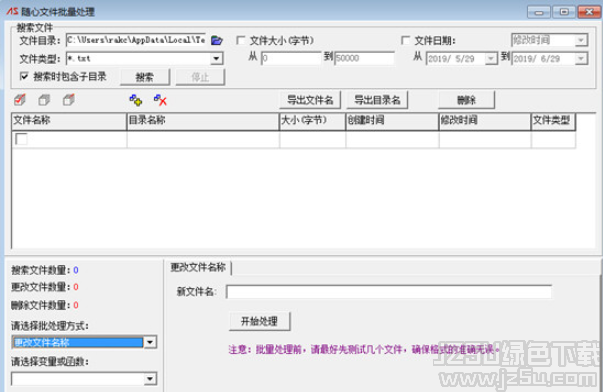
Task: Click the 删除 button
Action: pos(466,100)
